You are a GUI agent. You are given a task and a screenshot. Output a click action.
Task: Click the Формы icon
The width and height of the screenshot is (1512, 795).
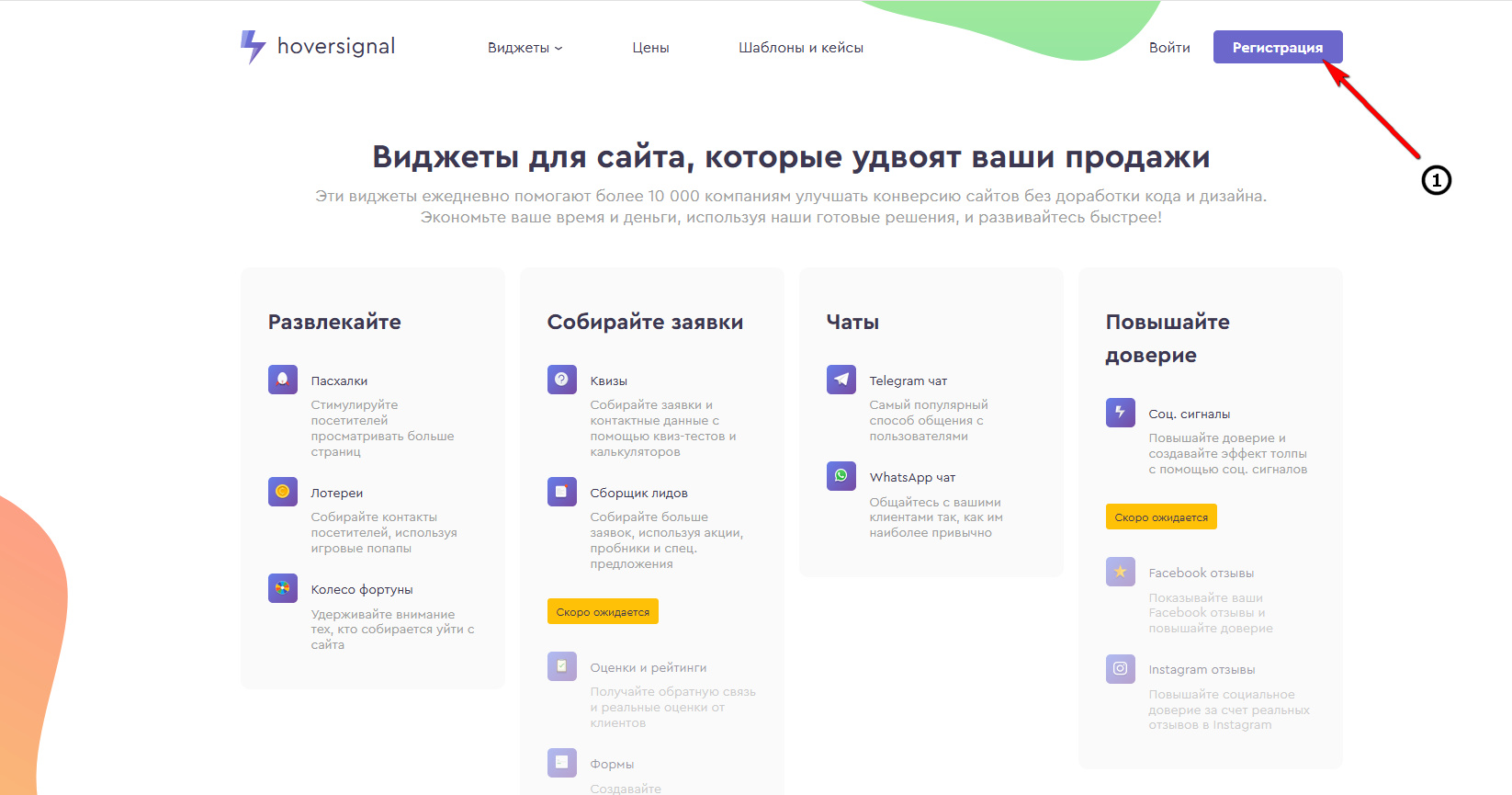[562, 763]
